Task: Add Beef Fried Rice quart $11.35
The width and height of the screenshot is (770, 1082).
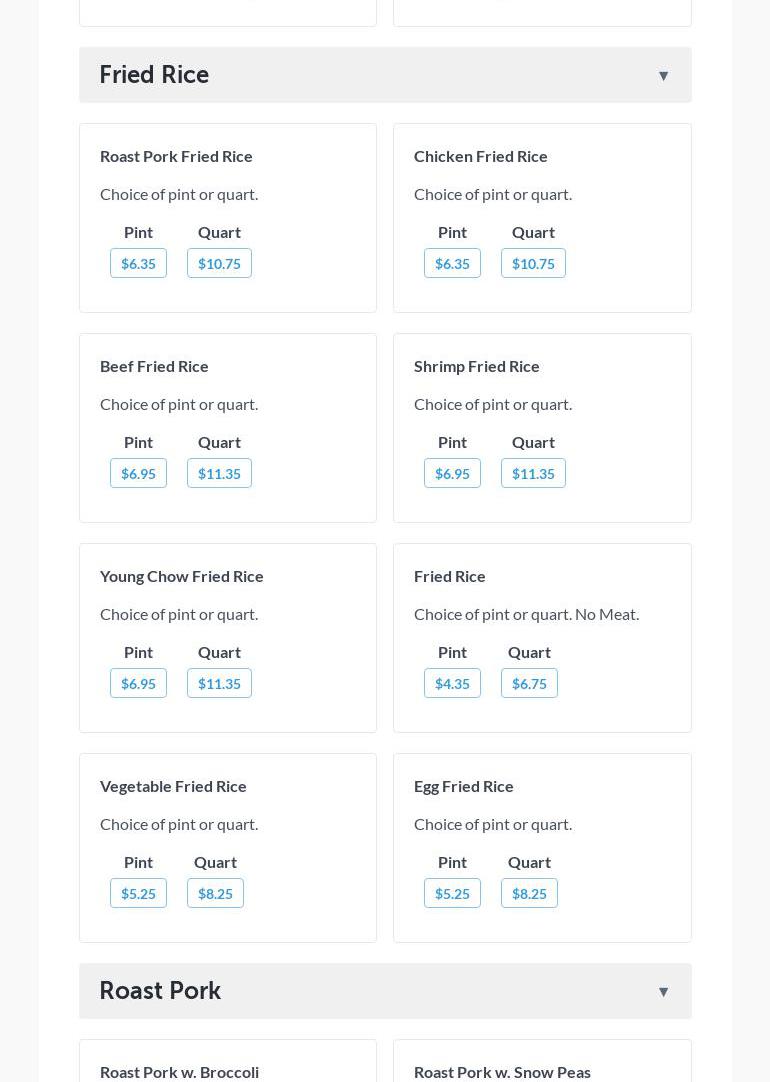Action: click(219, 474)
